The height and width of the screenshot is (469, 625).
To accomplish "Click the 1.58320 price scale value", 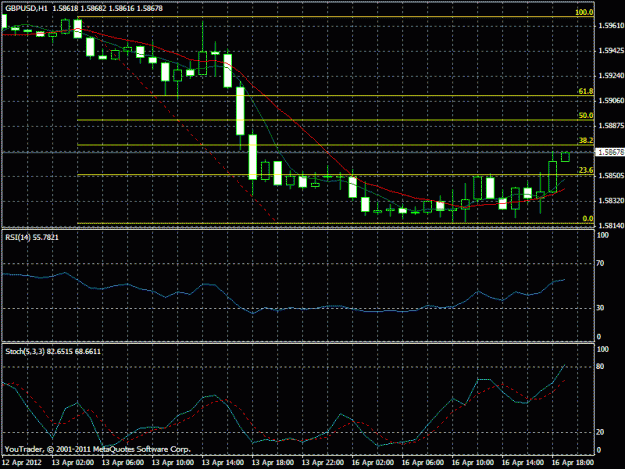I will (x=611, y=200).
